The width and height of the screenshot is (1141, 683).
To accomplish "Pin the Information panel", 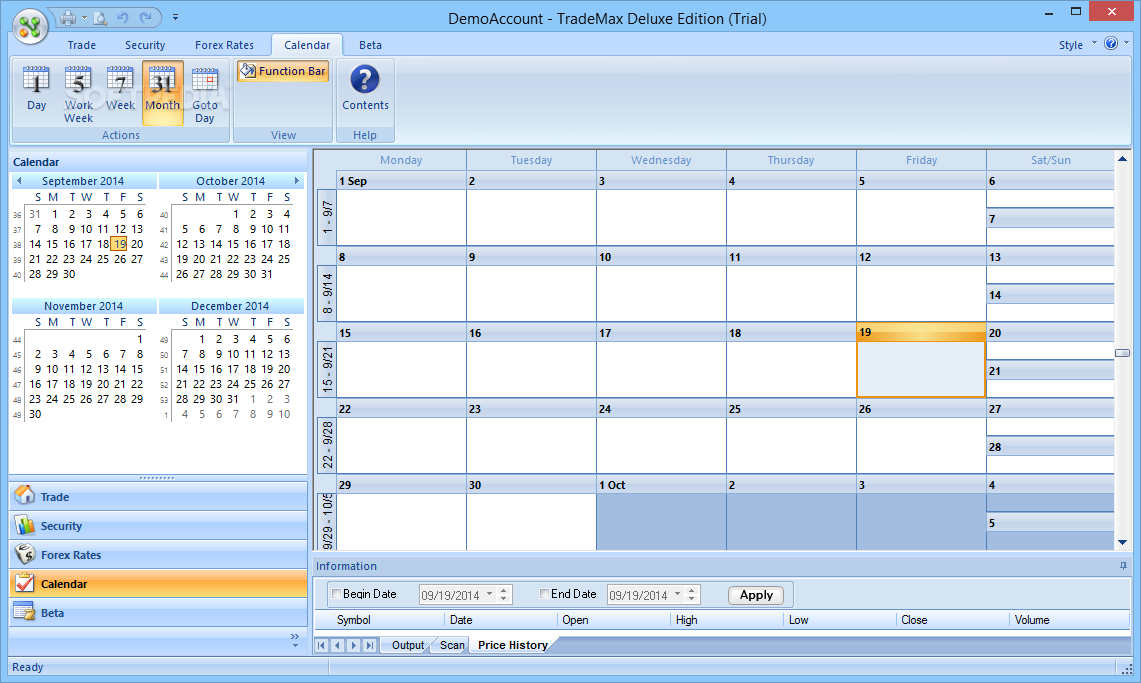I will (x=1123, y=566).
